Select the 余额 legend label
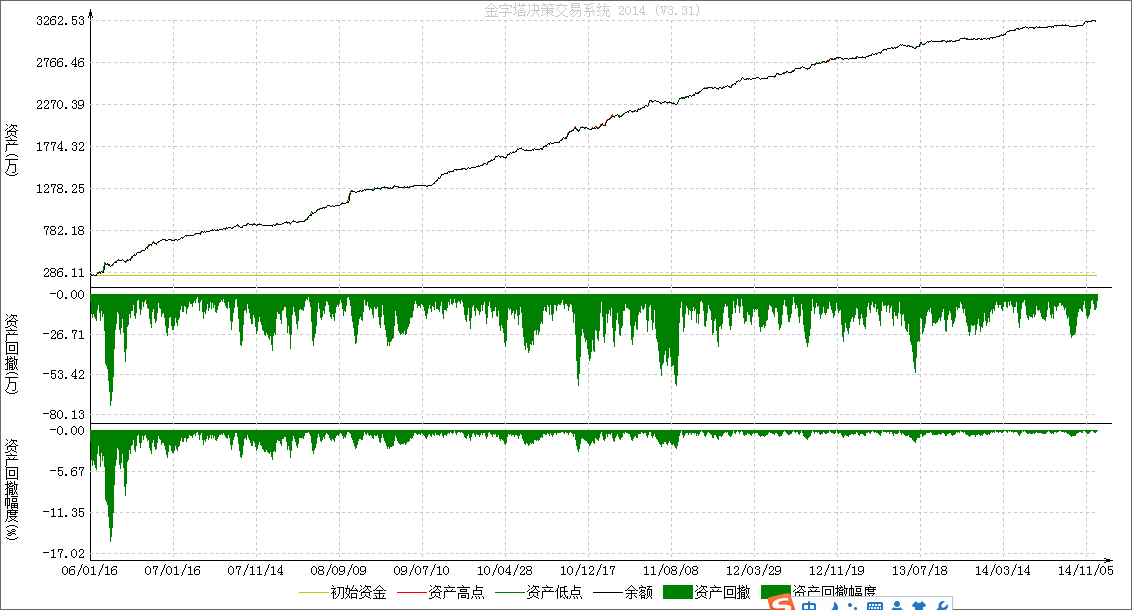Screen dimensions: 1132x610 pos(639,592)
